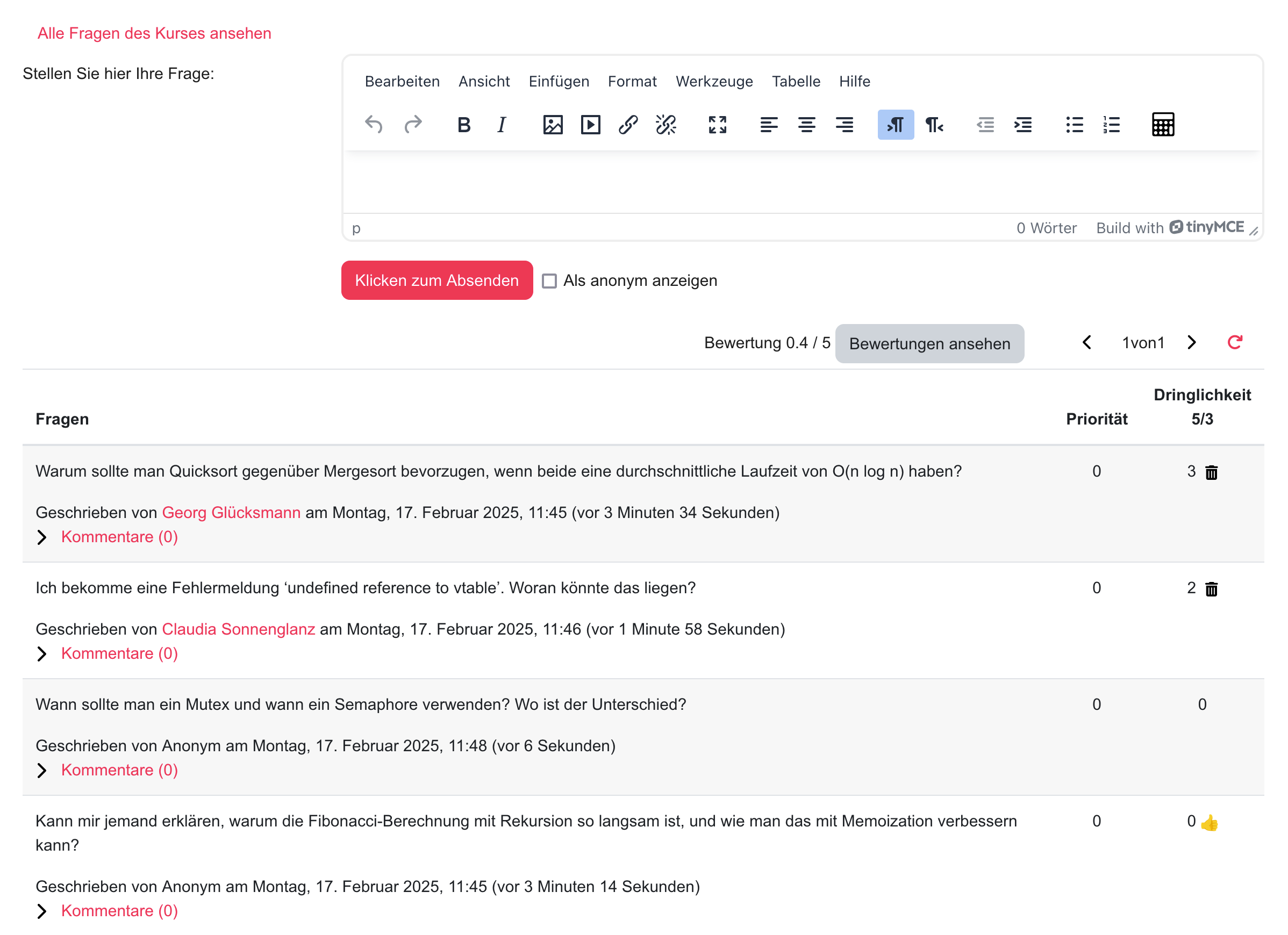
Task: Click the Remove link icon
Action: click(666, 124)
